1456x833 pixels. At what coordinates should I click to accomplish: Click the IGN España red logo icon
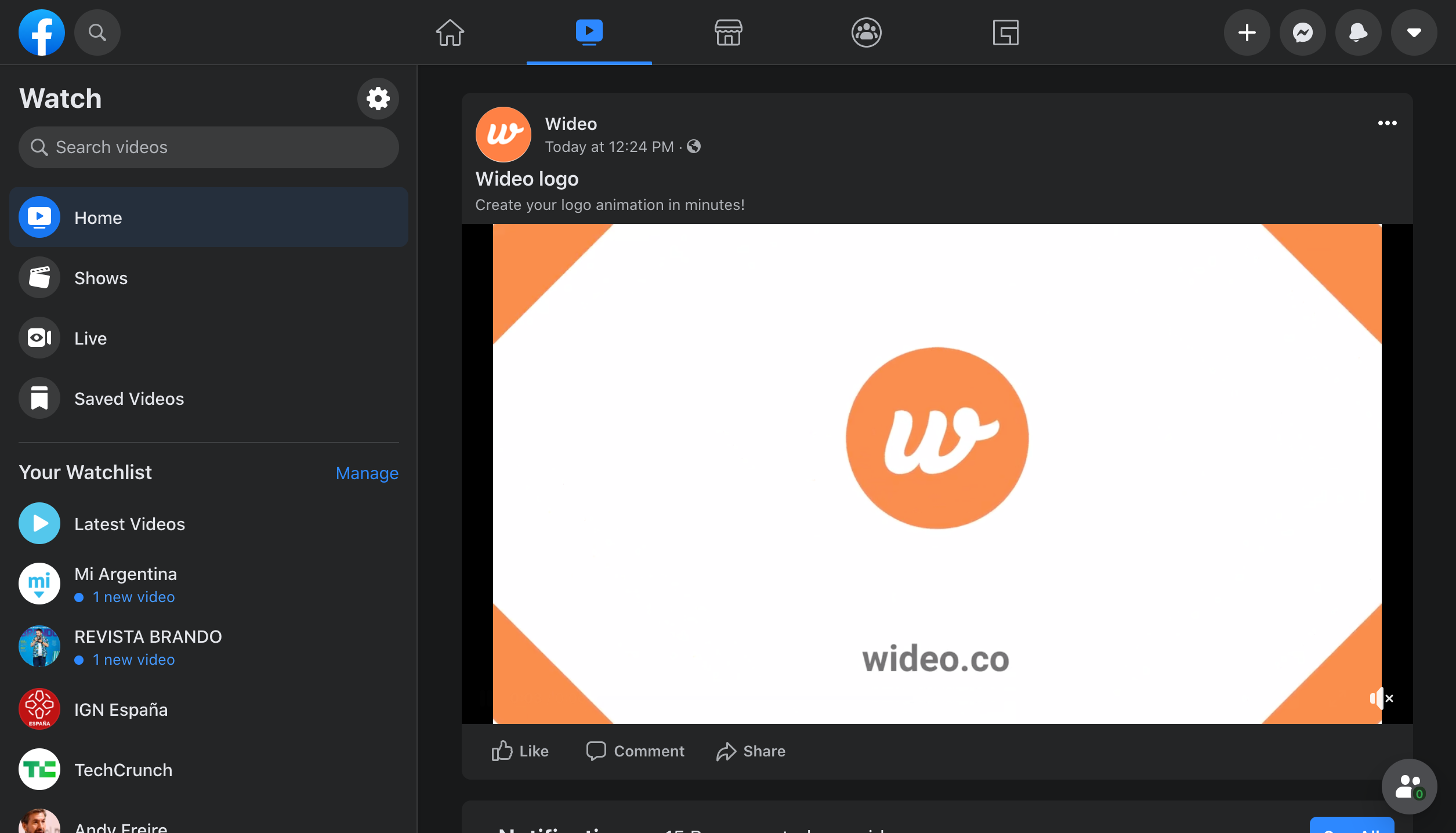39,709
